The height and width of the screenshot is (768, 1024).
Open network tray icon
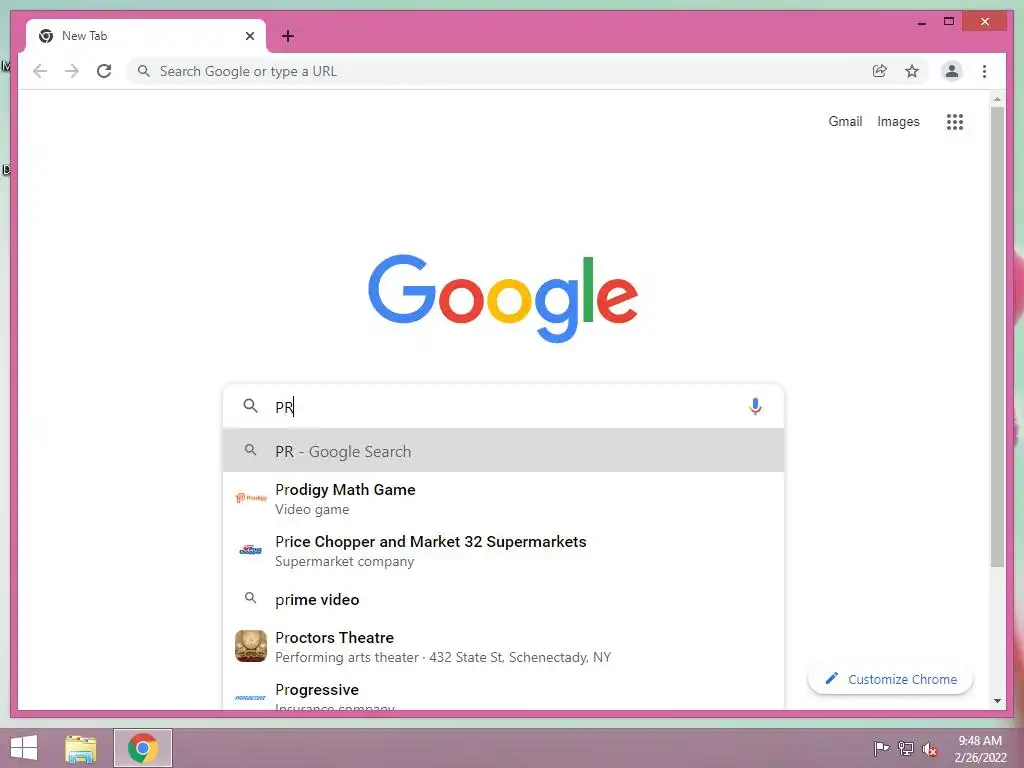pyautogui.click(x=906, y=749)
